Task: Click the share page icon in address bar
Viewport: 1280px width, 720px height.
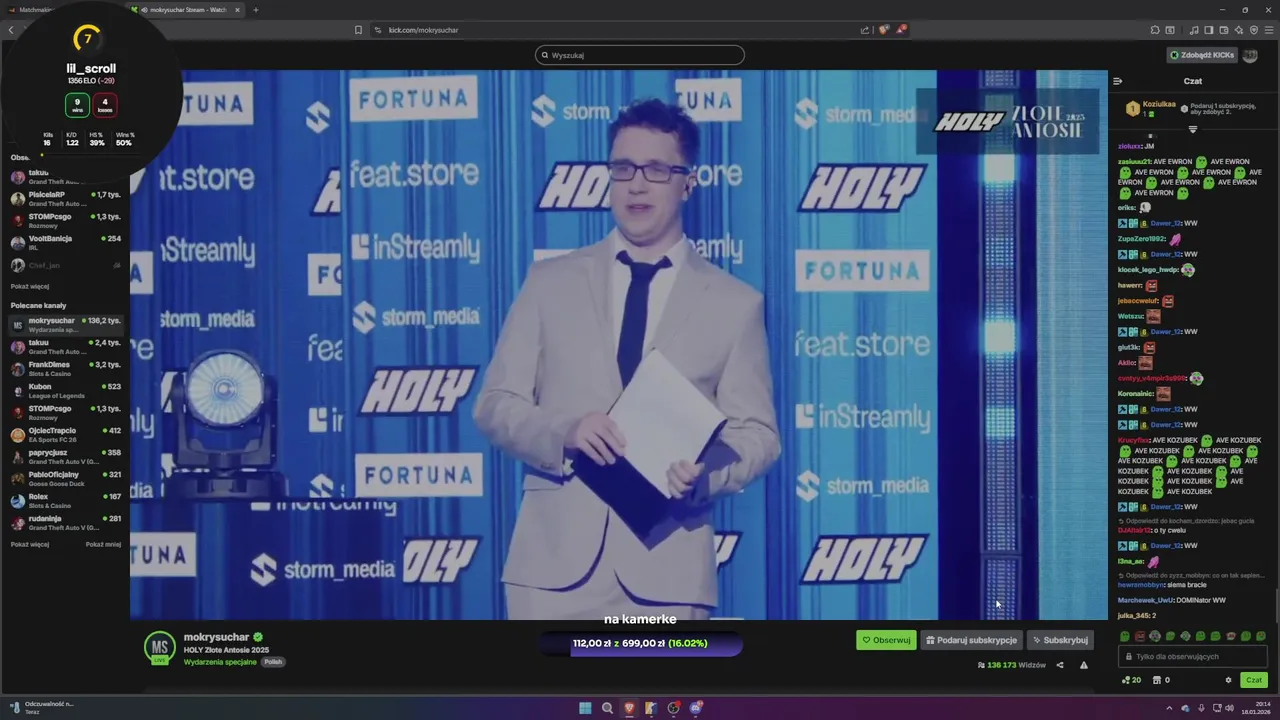Action: click(x=865, y=30)
